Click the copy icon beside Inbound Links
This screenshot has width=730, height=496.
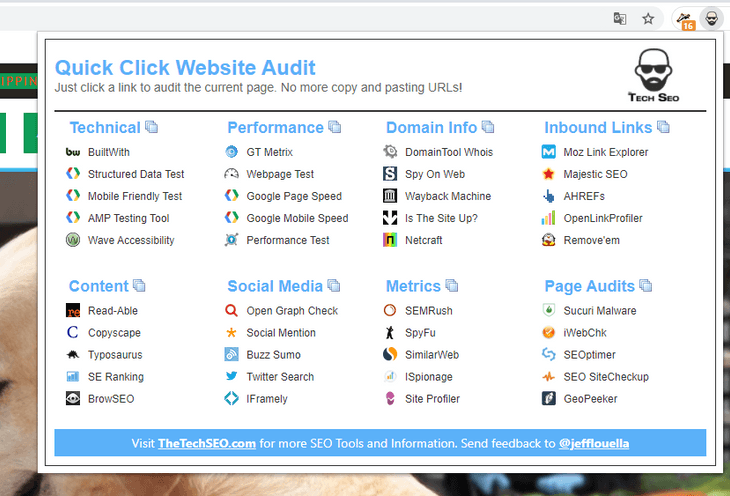(663, 127)
